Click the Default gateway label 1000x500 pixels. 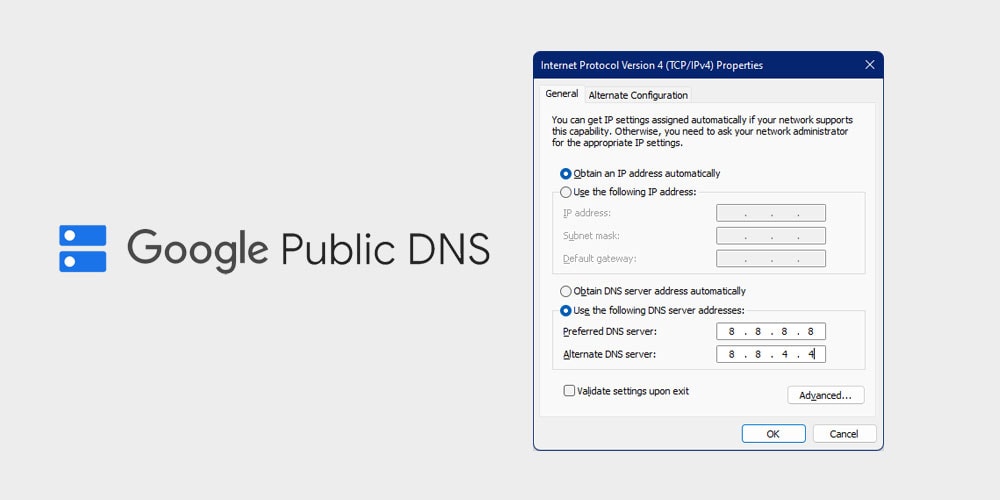[599, 259]
